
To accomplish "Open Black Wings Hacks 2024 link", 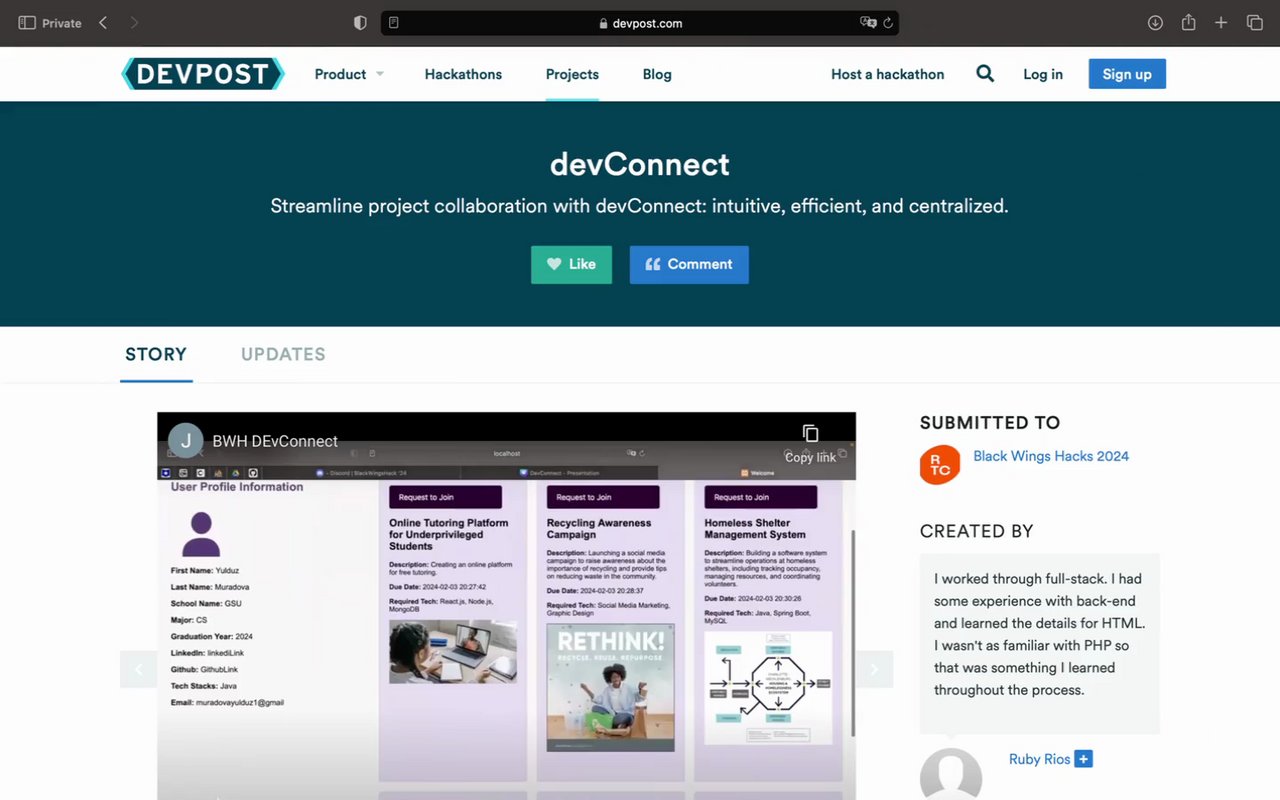I will [x=1051, y=456].
